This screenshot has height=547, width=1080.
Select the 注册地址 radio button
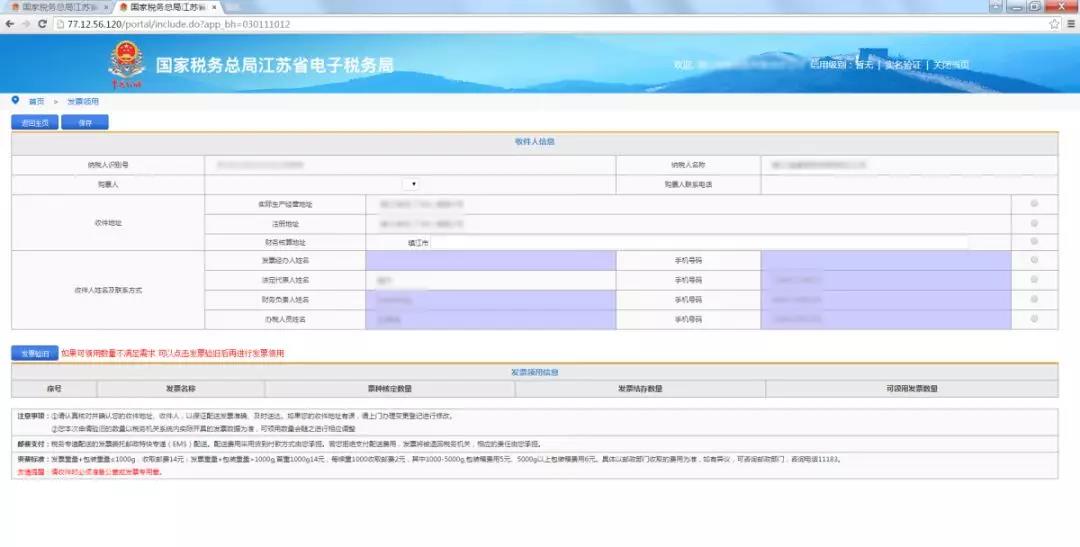(1033, 223)
